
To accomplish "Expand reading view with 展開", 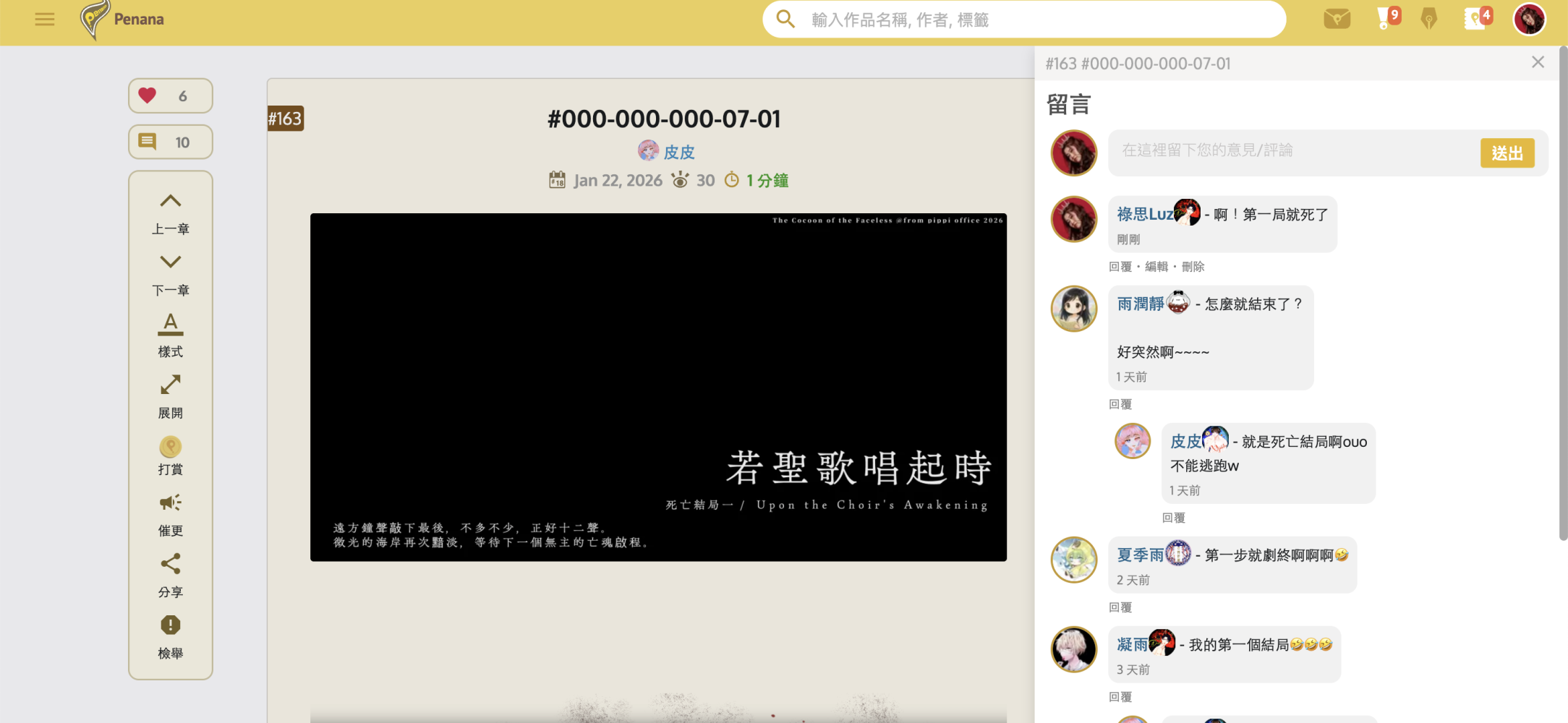I will tap(171, 397).
